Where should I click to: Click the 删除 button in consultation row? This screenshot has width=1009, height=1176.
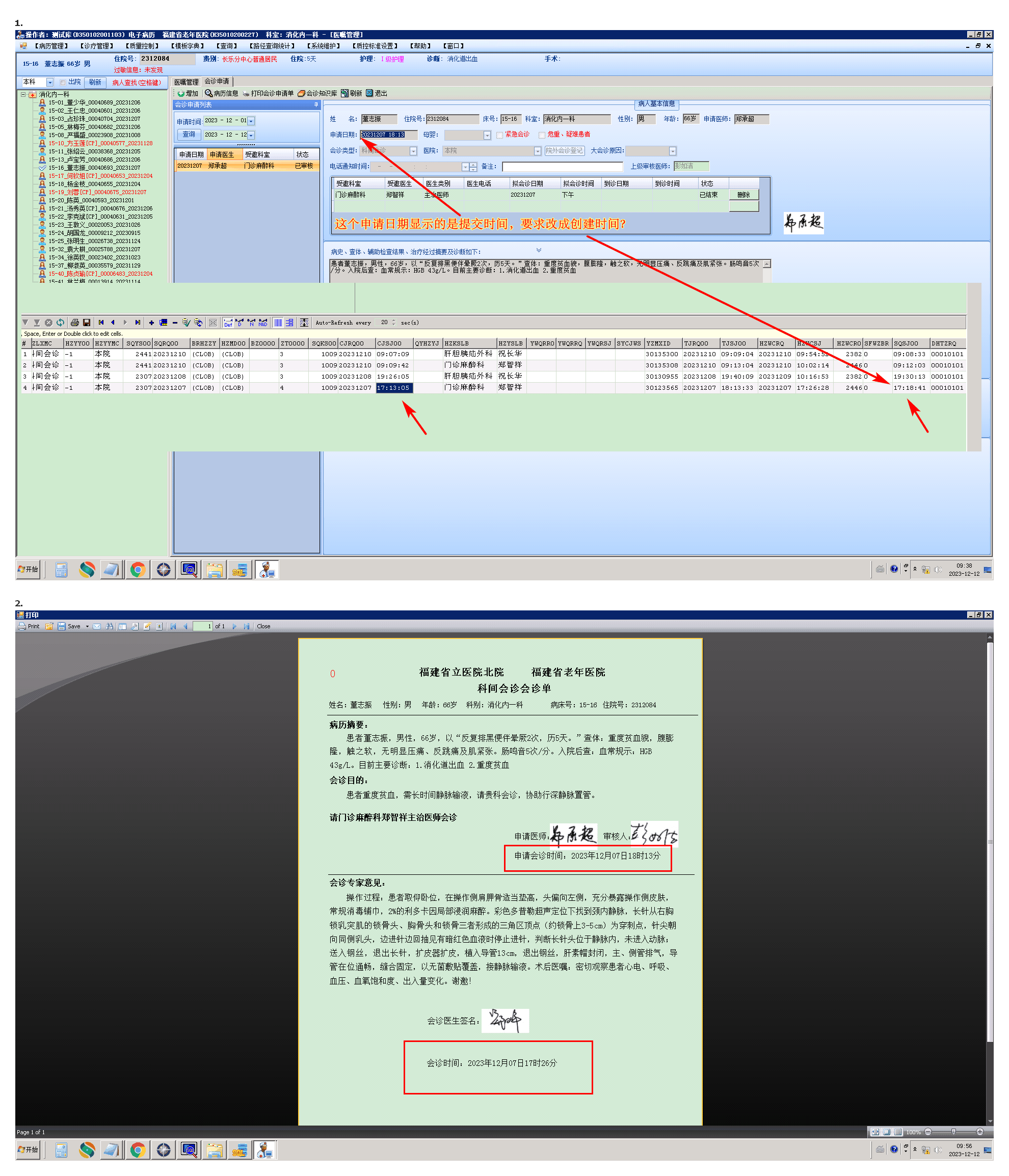tap(744, 195)
